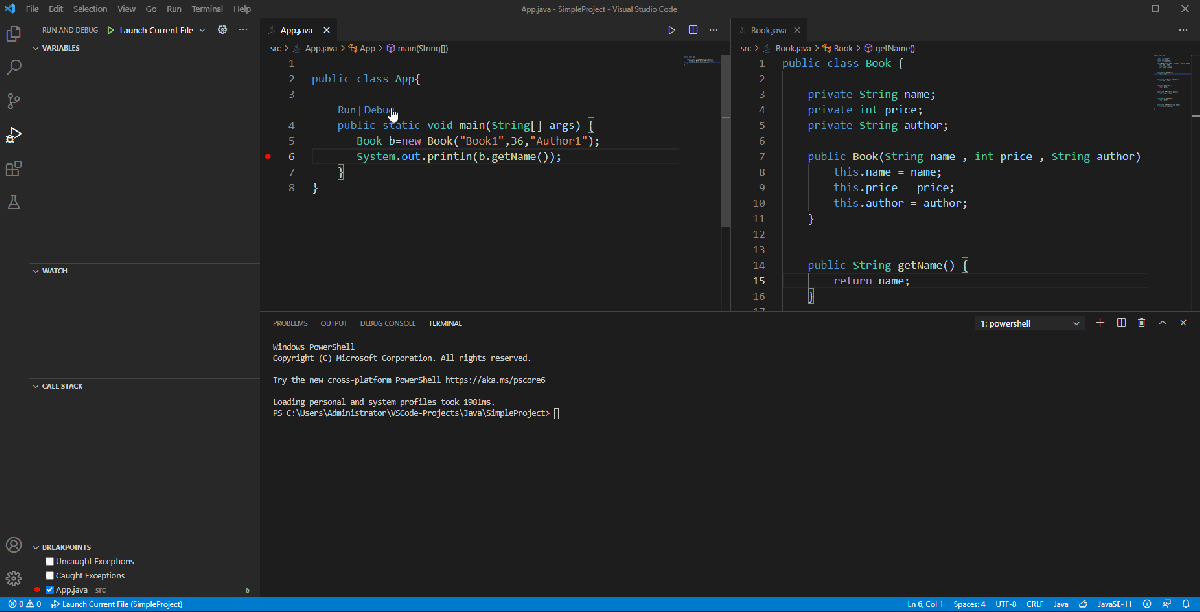Select the TERMINAL panel tab
This screenshot has width=1200, height=612.
[x=446, y=323]
